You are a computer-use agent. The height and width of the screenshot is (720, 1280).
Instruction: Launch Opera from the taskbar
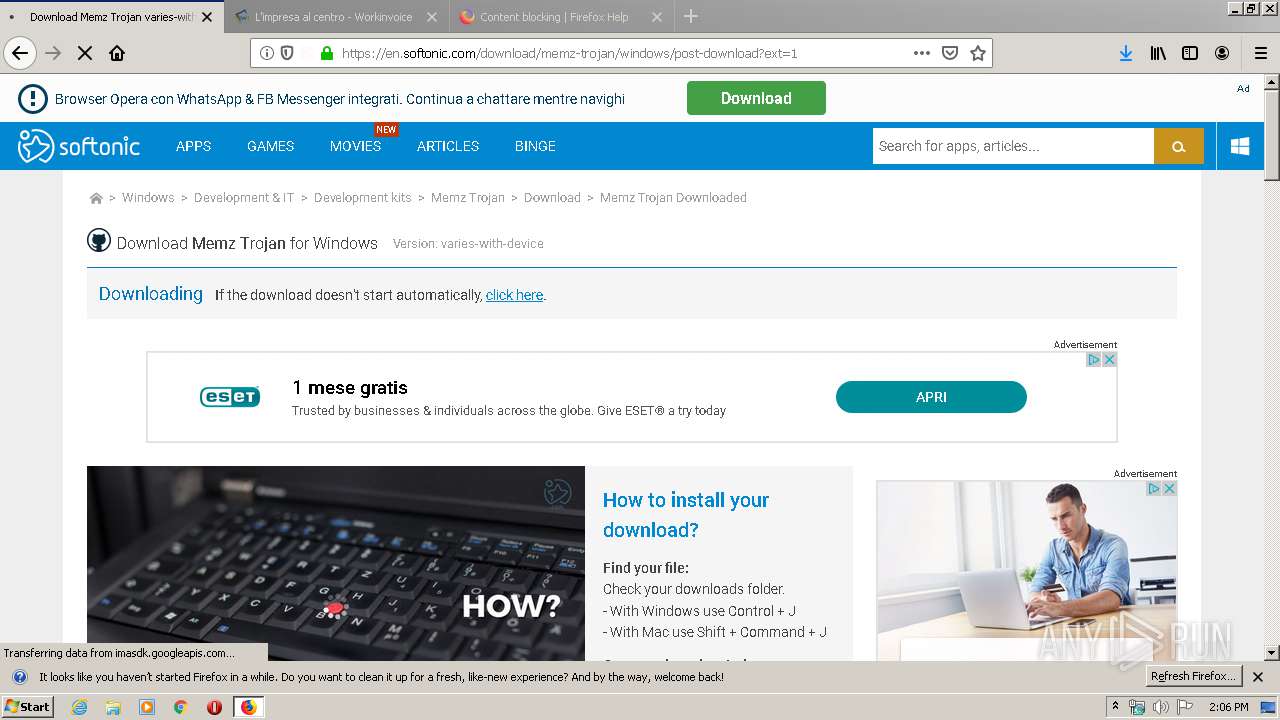(214, 707)
